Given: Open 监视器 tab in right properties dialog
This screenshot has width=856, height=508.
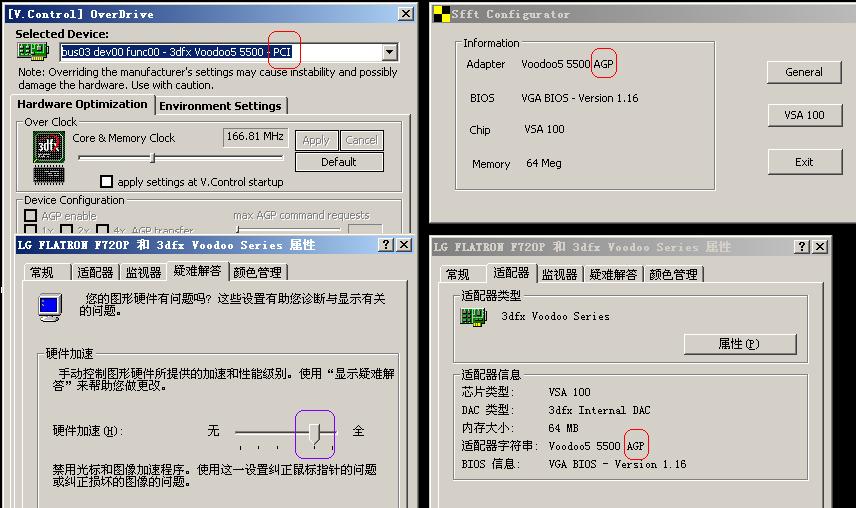Looking at the screenshot, I should tap(560, 274).
